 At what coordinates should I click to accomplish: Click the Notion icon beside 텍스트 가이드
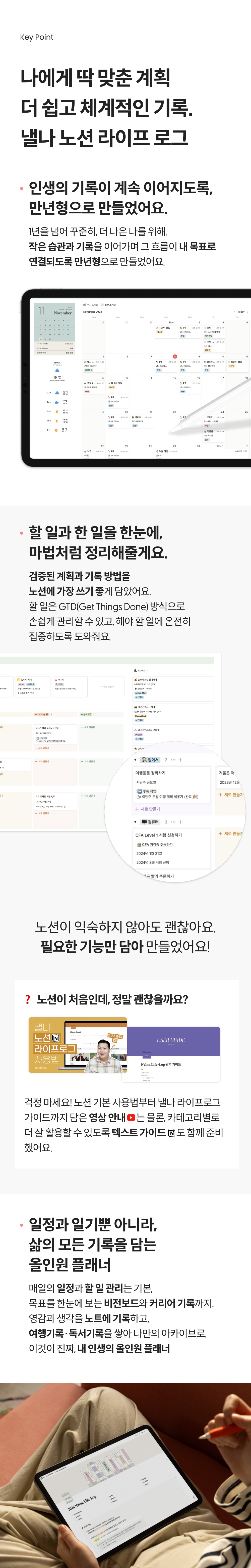[x=171, y=1133]
